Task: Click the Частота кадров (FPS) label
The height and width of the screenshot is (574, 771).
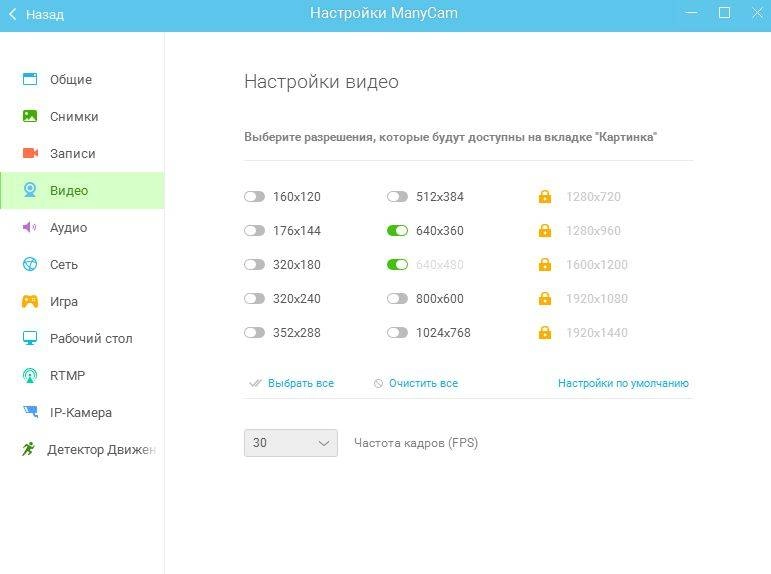Action: [416, 443]
